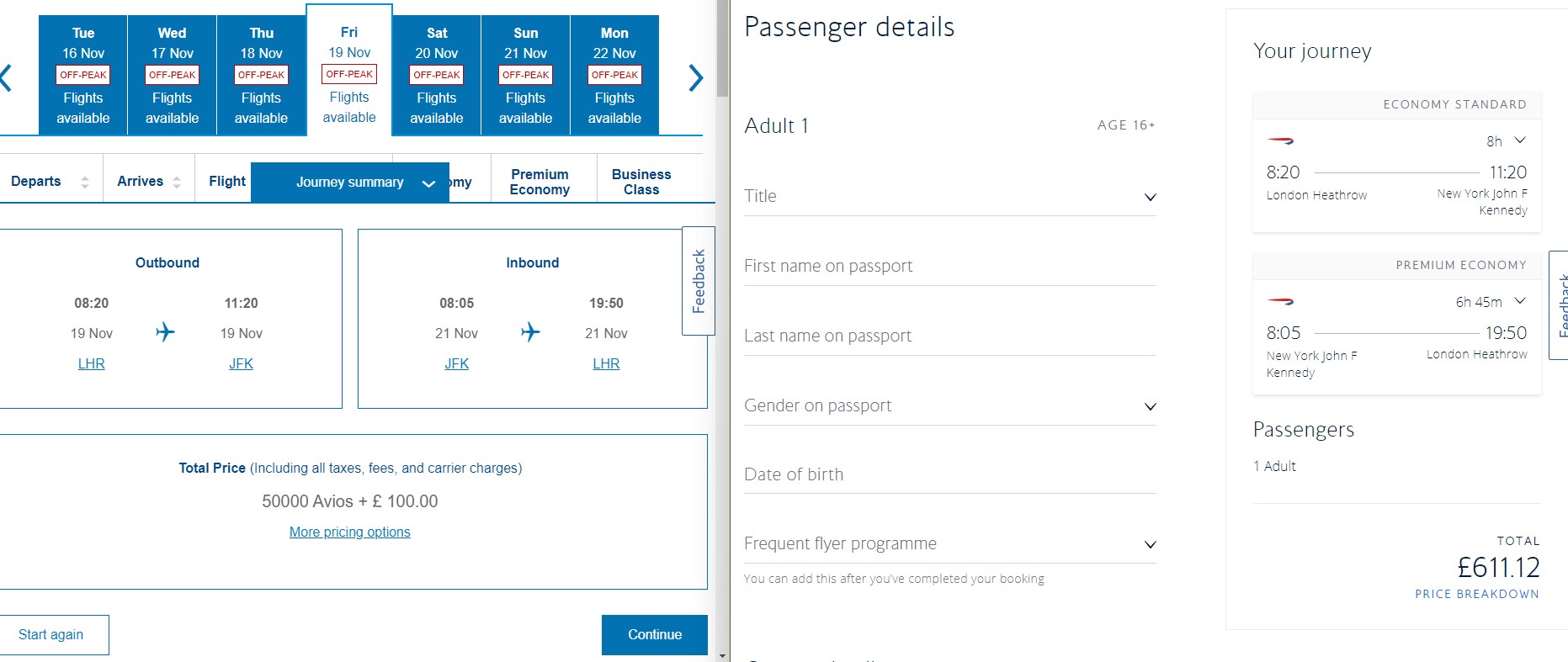Click the sort arrows next to Departs

click(x=84, y=180)
